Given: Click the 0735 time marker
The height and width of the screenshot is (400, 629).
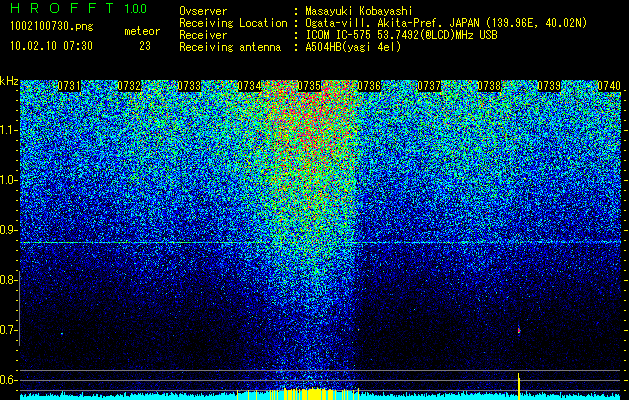Looking at the screenshot, I should (x=309, y=86).
